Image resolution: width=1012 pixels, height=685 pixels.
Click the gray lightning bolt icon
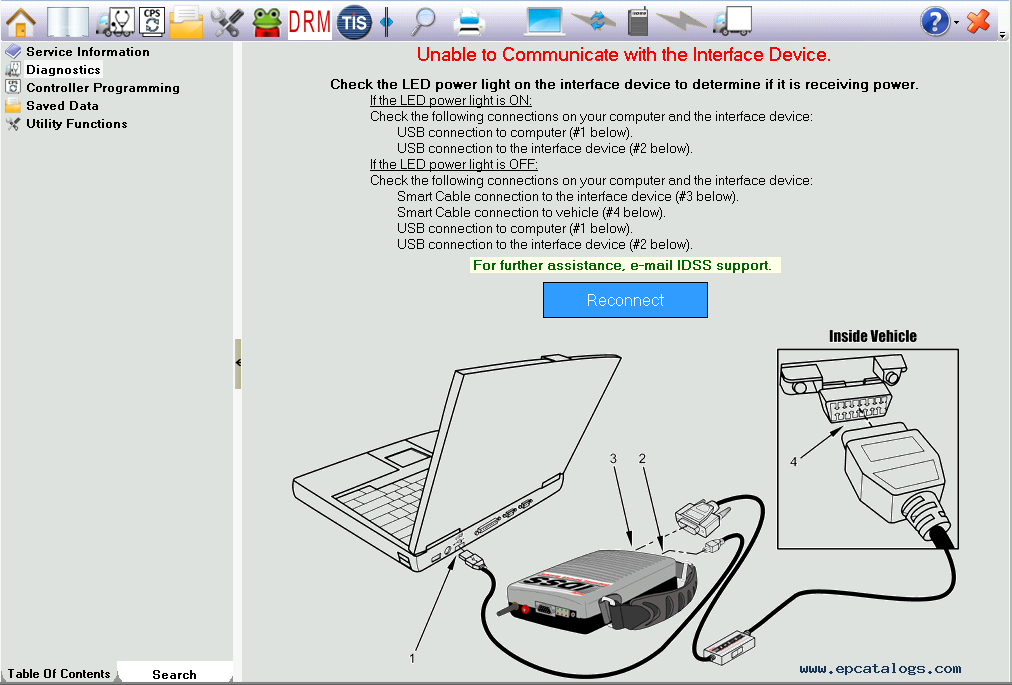pyautogui.click(x=681, y=22)
